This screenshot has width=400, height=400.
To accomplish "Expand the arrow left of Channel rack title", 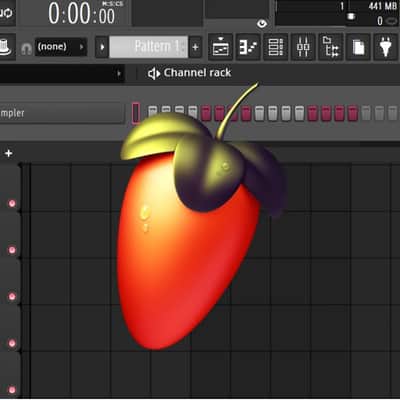I will click(119, 73).
